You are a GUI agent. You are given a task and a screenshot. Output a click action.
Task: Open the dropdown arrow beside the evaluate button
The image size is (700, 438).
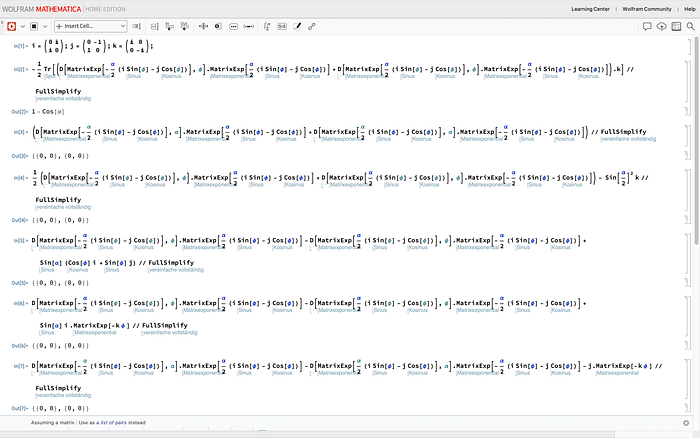(23, 26)
